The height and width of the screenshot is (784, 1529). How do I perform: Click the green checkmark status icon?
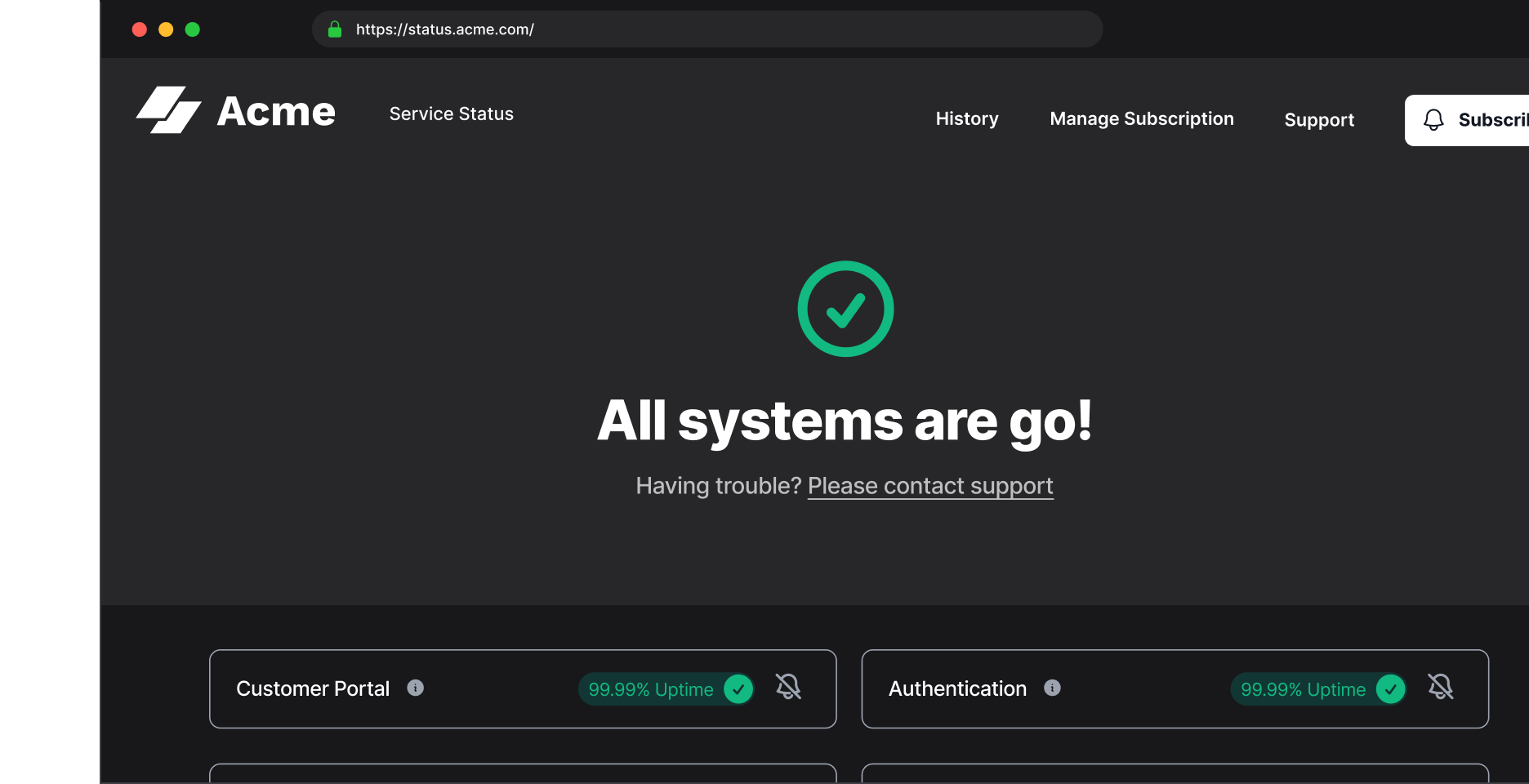[845, 309]
